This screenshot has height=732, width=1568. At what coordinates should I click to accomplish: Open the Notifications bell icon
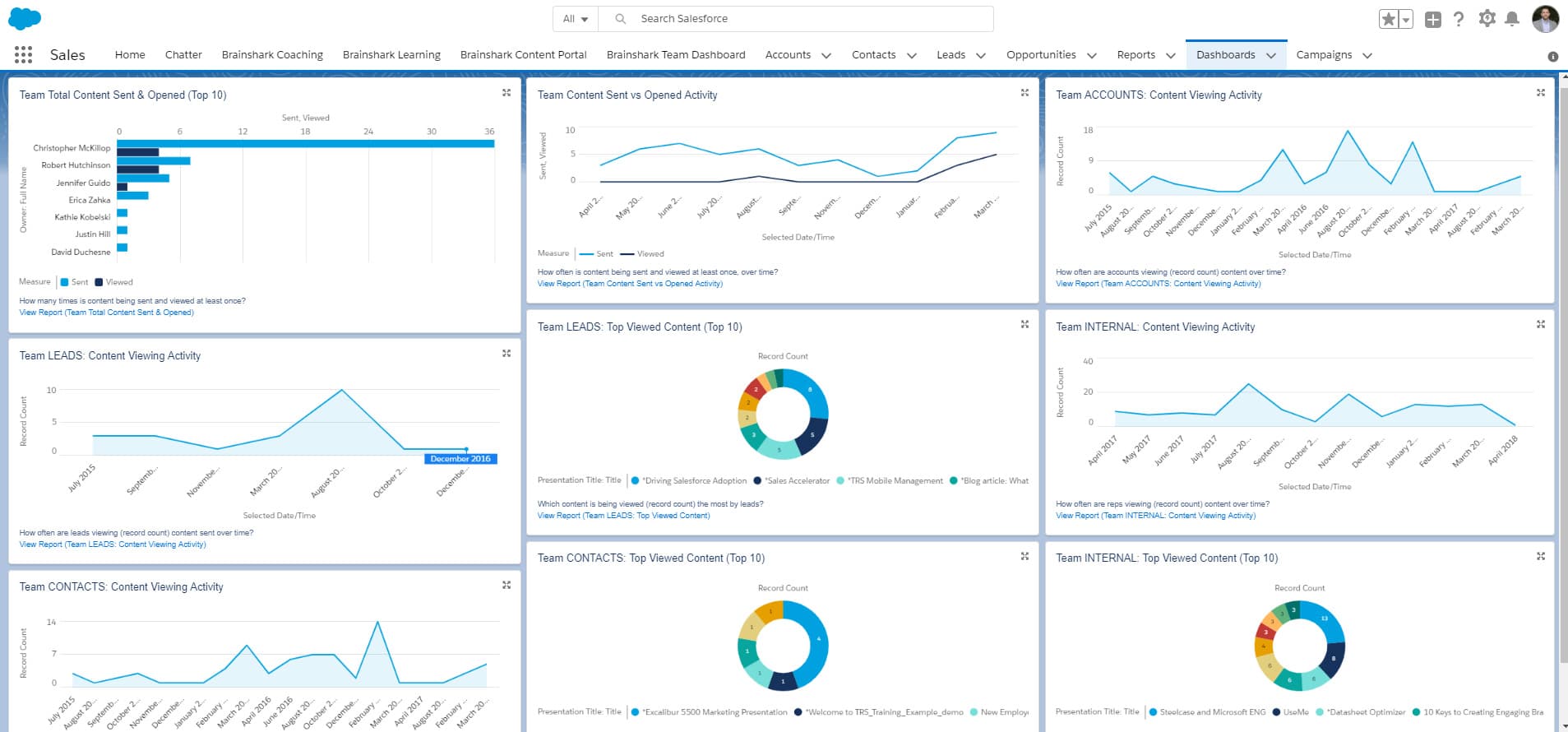(x=1511, y=19)
